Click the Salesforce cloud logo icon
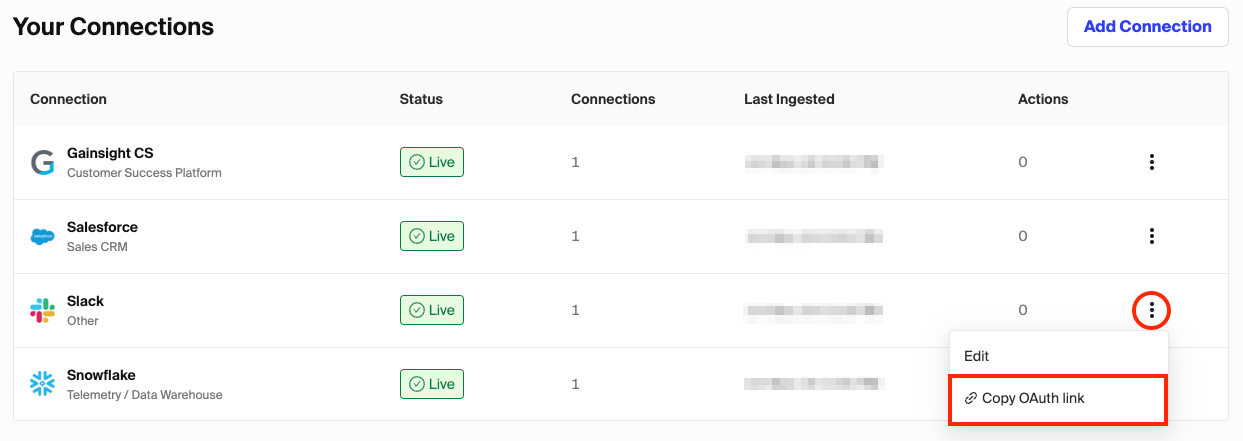Image resolution: width=1243 pixels, height=441 pixels. 42,237
